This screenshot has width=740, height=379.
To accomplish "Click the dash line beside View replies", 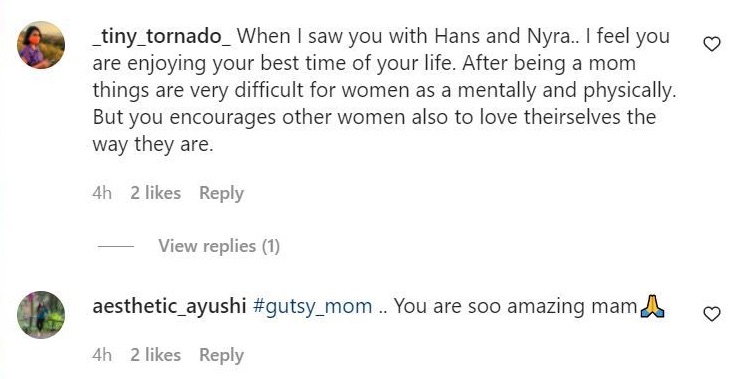I will (116, 246).
